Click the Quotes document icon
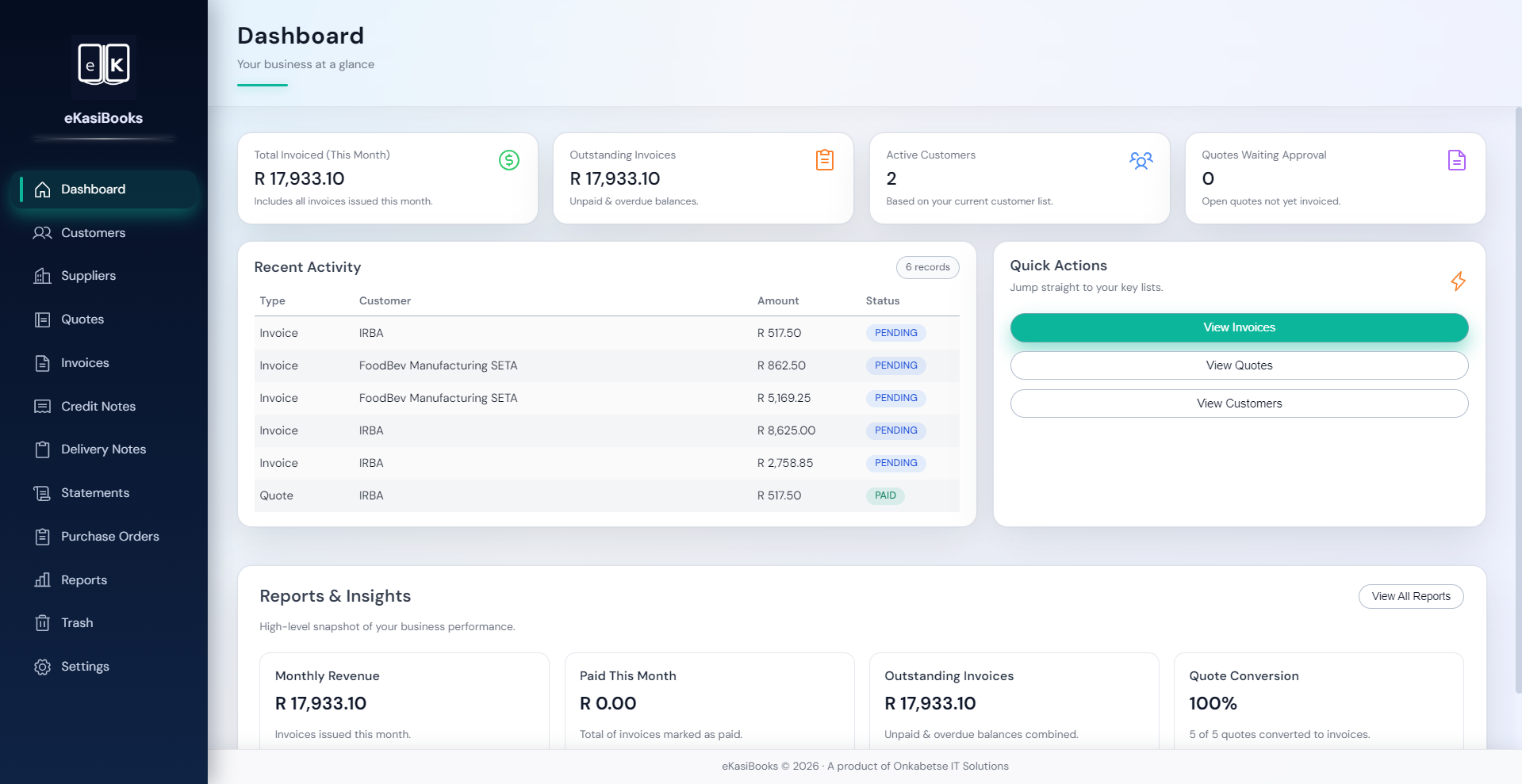The height and width of the screenshot is (784, 1522). pos(42,319)
